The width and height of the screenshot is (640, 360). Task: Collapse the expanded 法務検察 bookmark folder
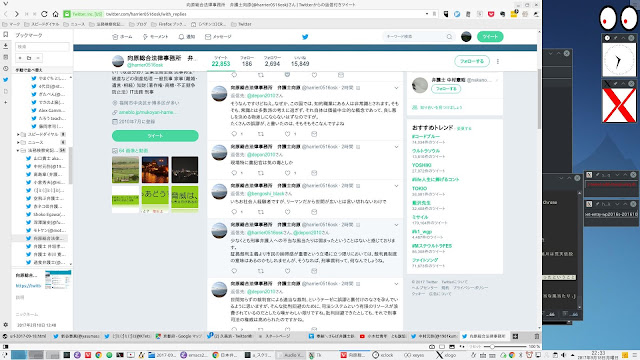pyautogui.click(x=18, y=151)
